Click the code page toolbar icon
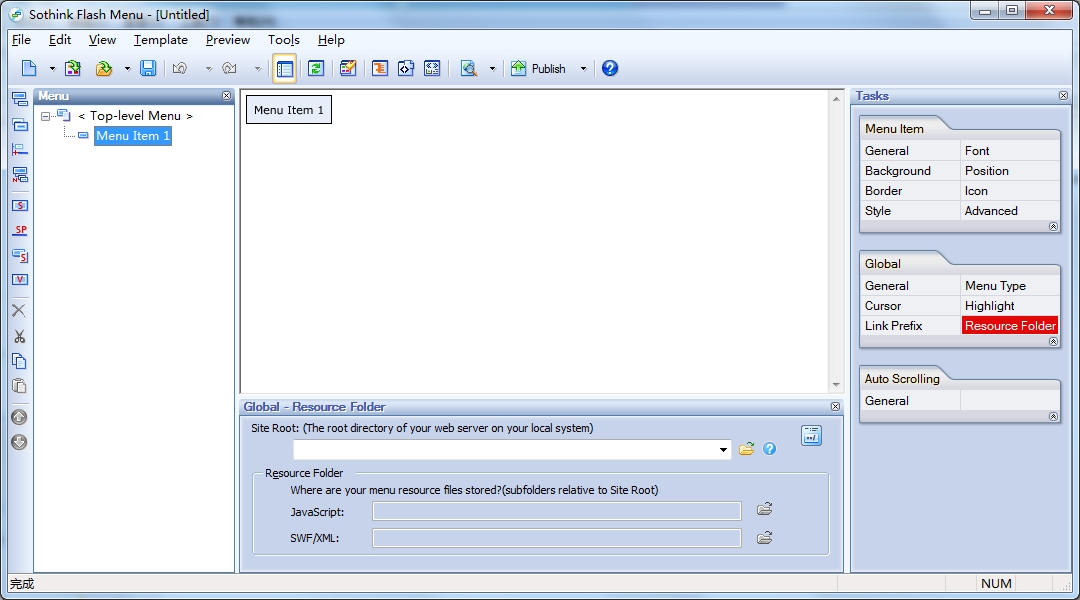 click(x=406, y=68)
